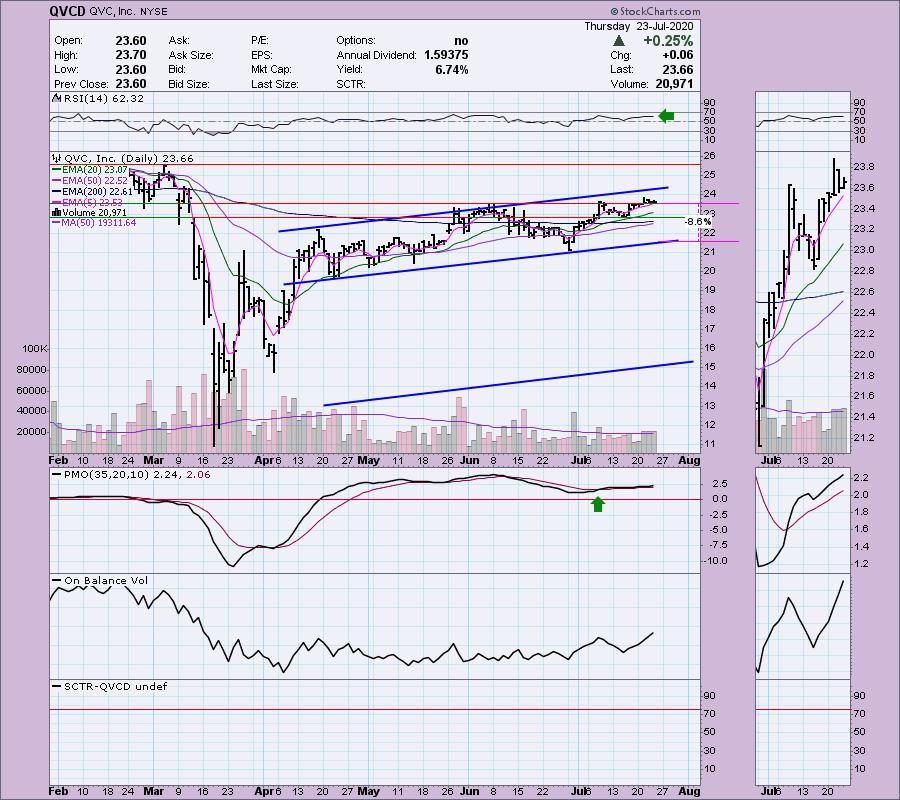This screenshot has width=900, height=800.
Task: Click the 80000 volume axis label
Action: click(x=32, y=370)
